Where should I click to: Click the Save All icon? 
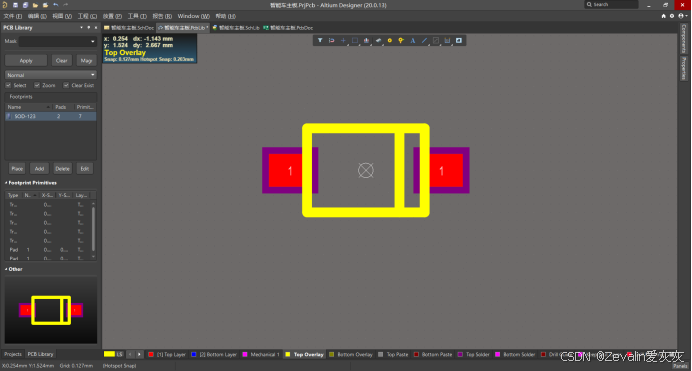pyautogui.click(x=25, y=5)
